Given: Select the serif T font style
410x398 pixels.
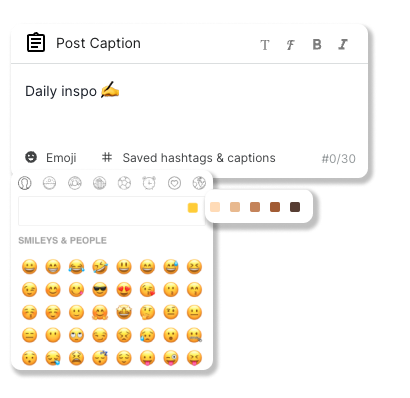Looking at the screenshot, I should pos(265,45).
